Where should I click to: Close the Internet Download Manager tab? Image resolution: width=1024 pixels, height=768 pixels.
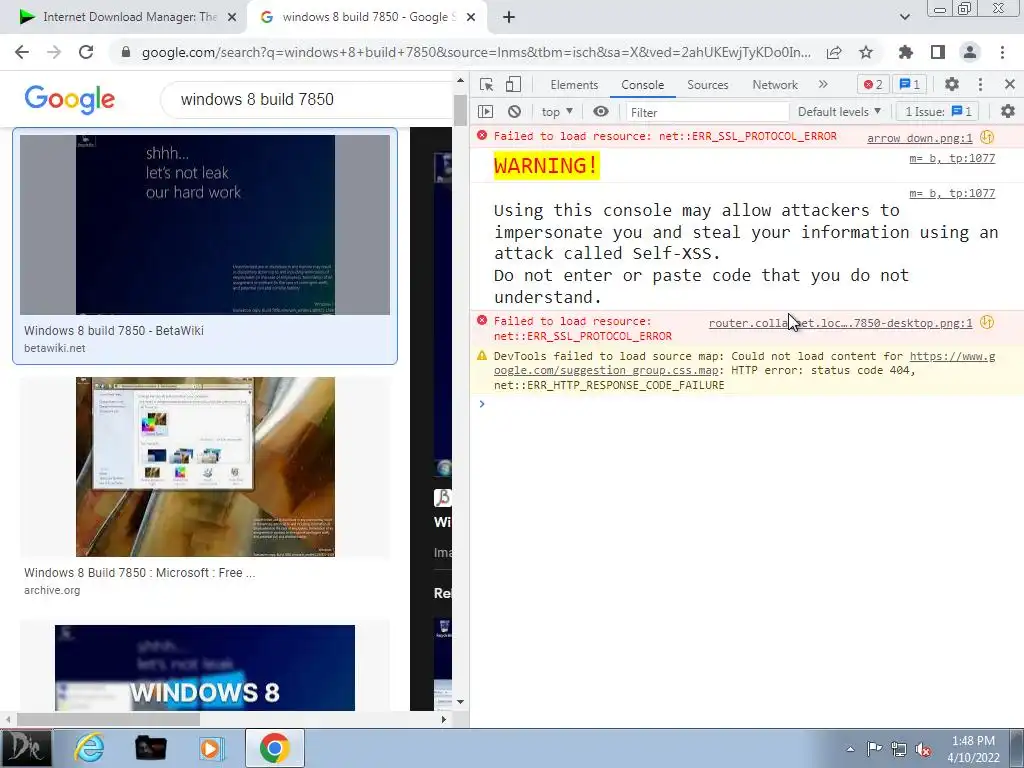point(232,18)
